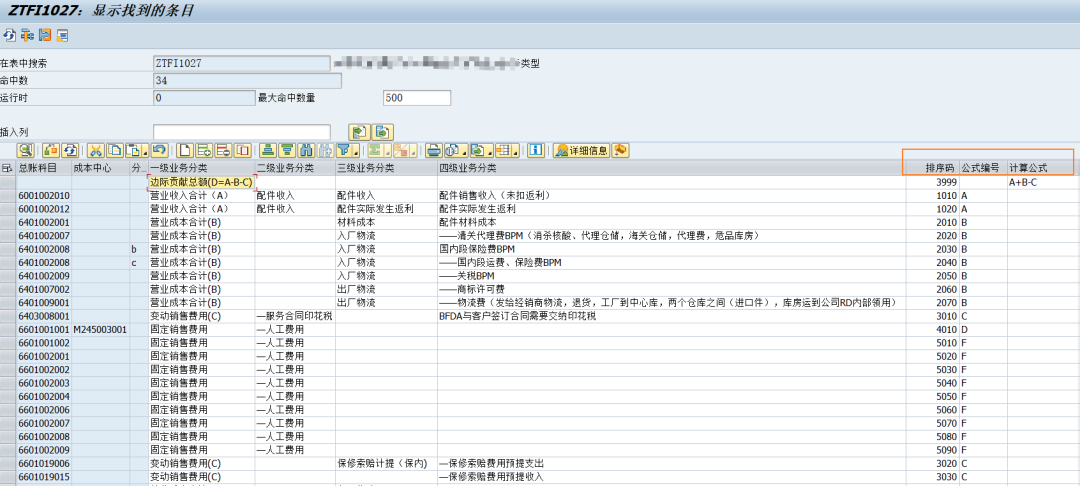Click account cell 6001002012
1080x486 pixels.
[44, 209]
